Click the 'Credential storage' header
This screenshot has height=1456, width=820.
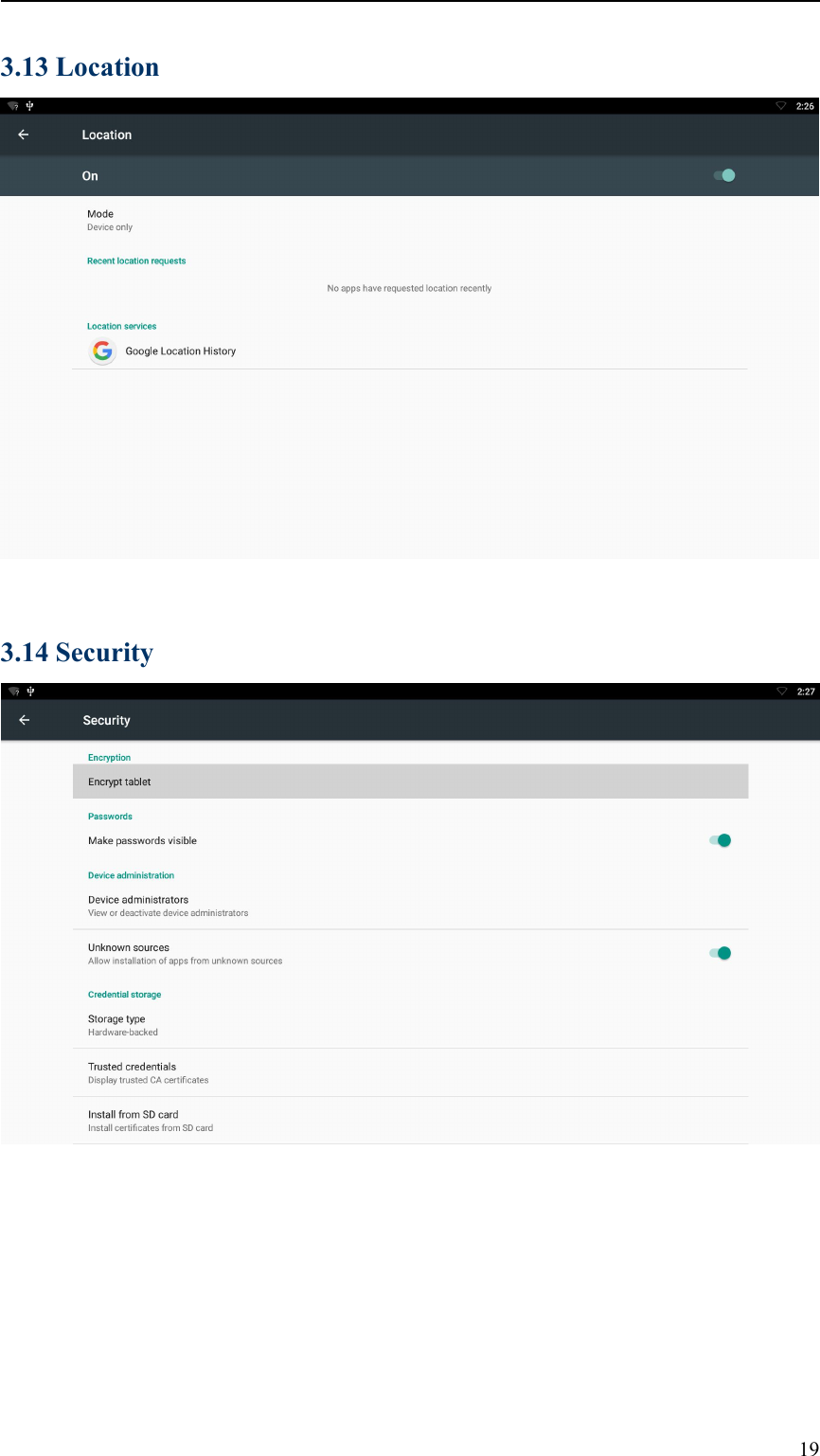pos(124,995)
